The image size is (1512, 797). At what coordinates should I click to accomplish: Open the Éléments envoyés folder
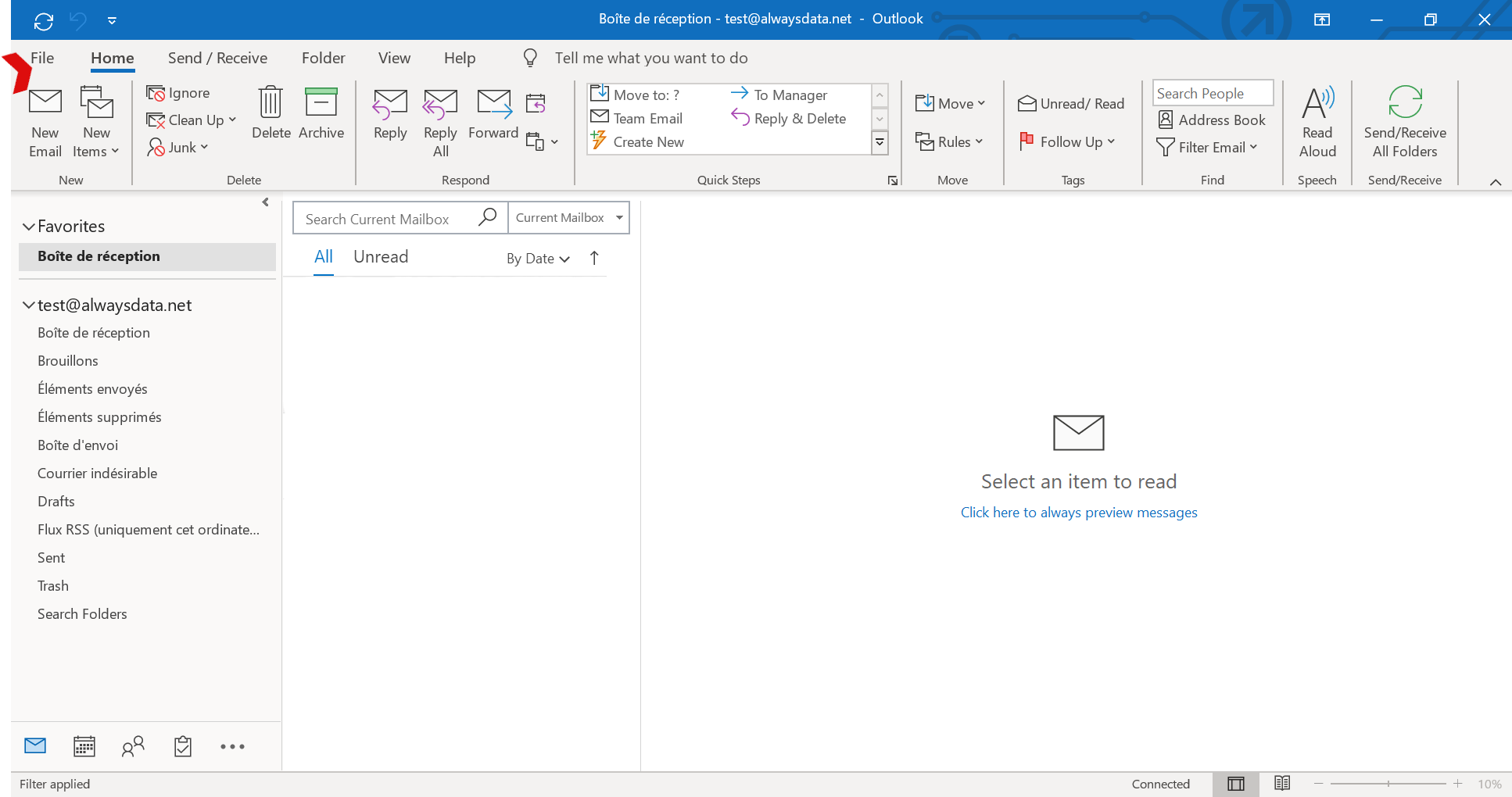coord(92,389)
